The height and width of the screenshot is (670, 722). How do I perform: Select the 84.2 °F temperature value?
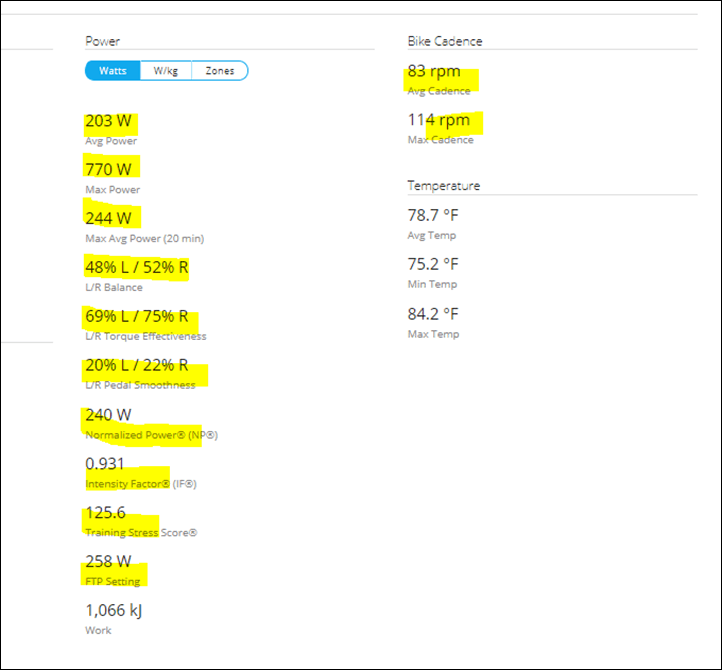click(x=433, y=314)
